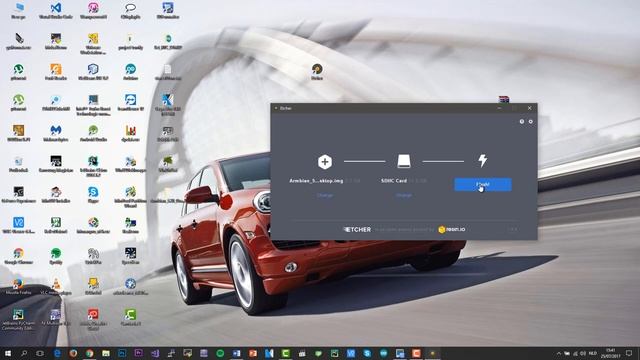Click the blue Flash! button in Etcher
Viewport: 640px width, 360px height.
[483, 184]
